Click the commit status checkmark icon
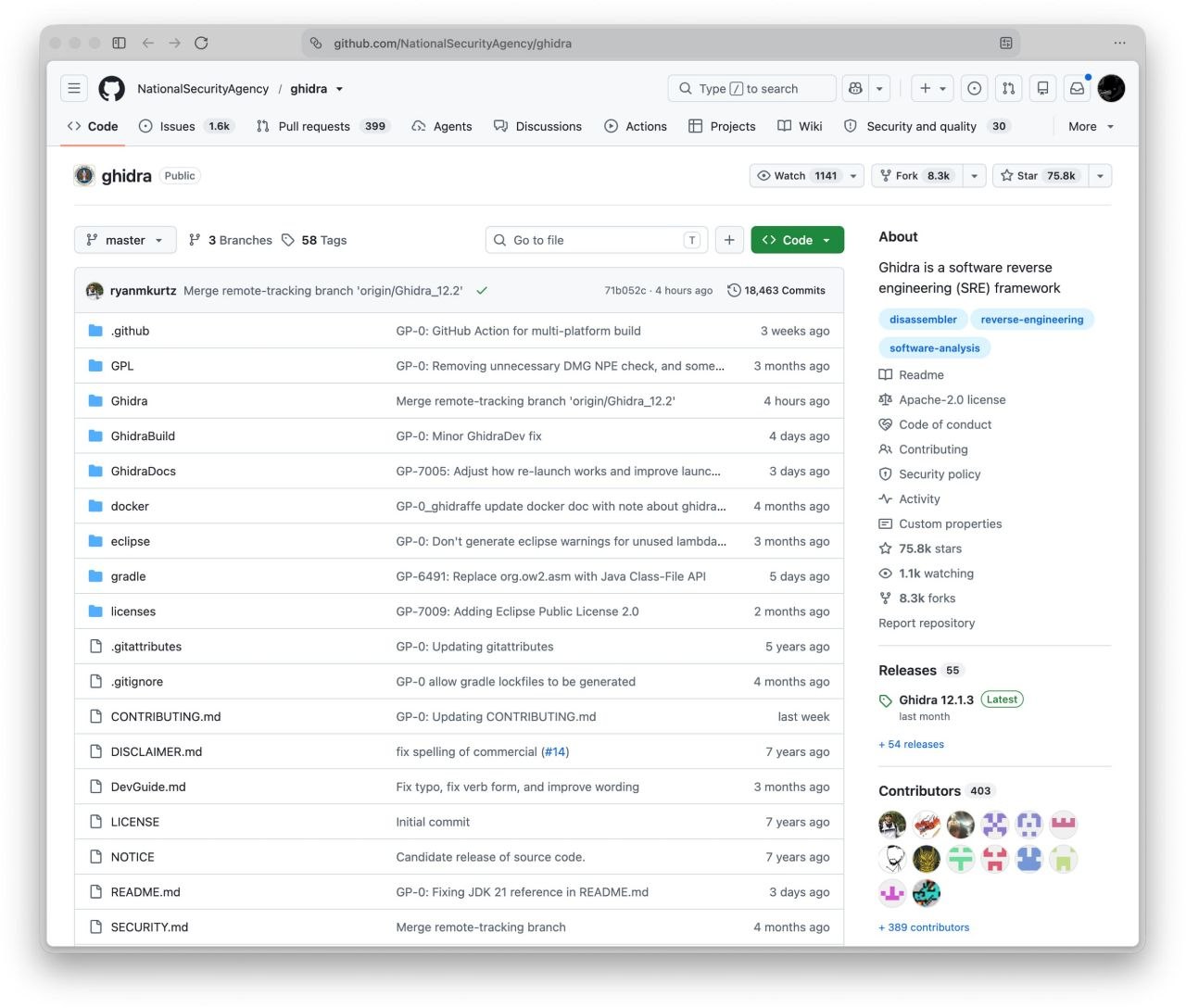The height and width of the screenshot is (1008, 1186). click(x=482, y=290)
